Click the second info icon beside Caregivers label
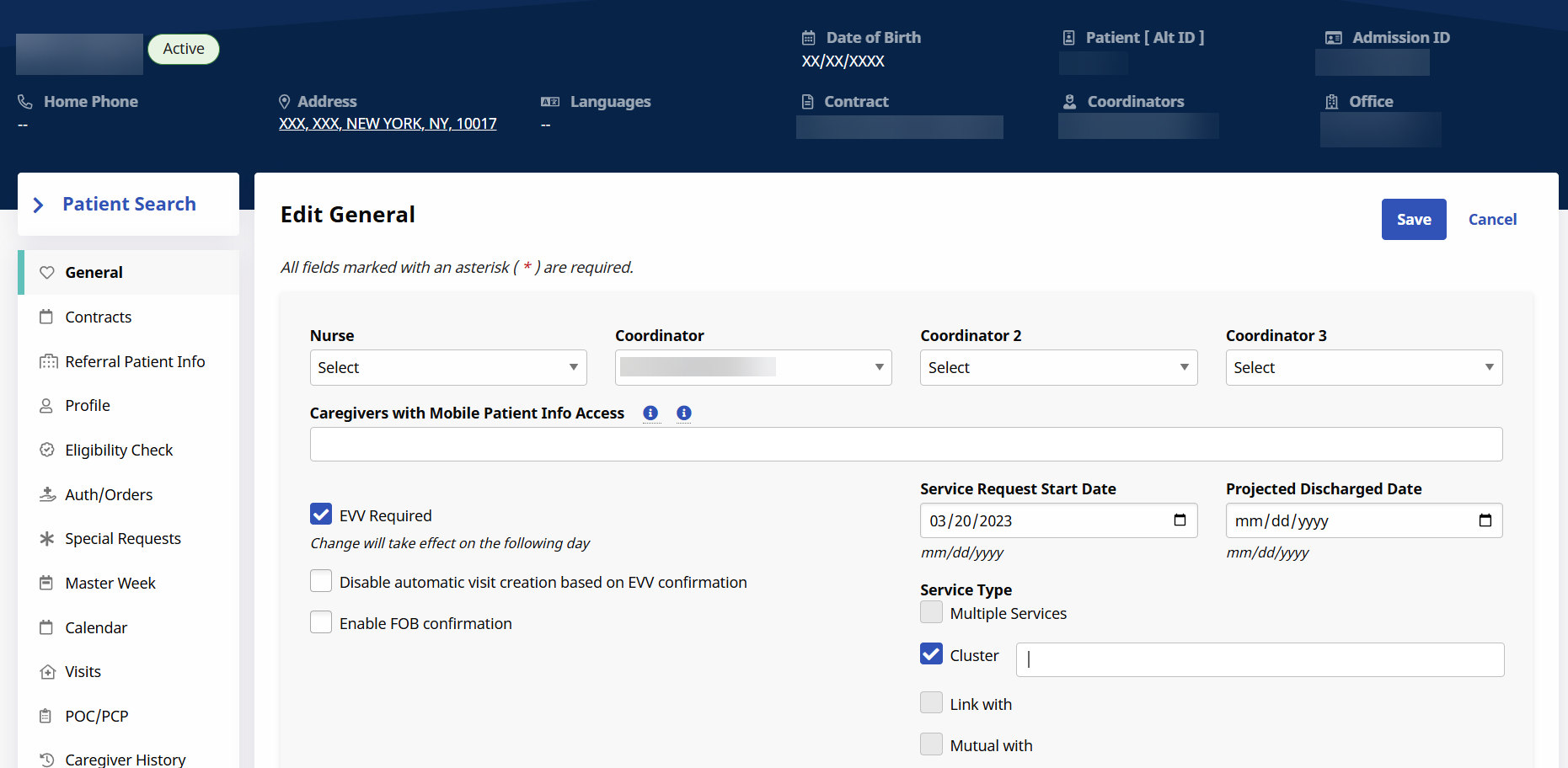Screen dimensions: 1568x768 pos(684,413)
